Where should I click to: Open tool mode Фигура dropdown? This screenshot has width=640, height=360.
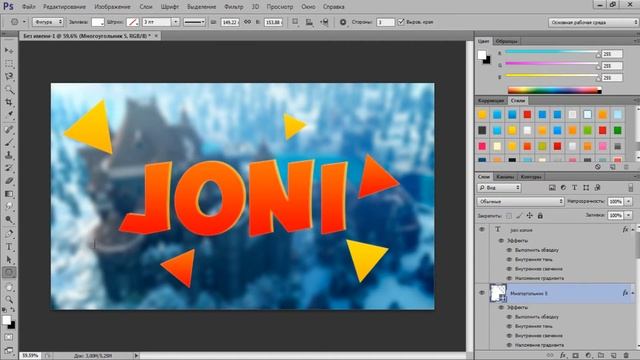[48, 22]
